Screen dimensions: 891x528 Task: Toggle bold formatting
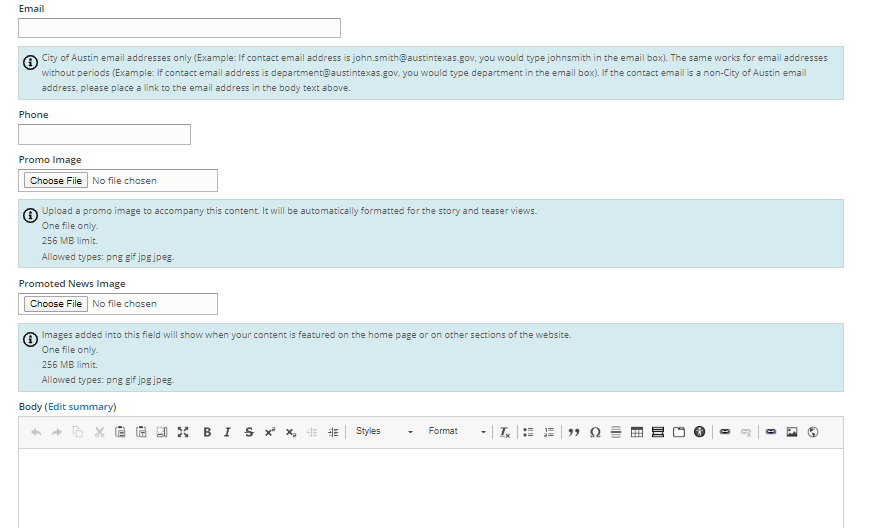(x=207, y=433)
